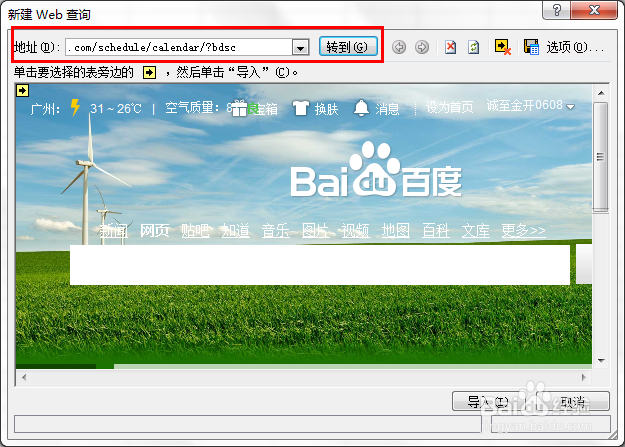Screen dimensions: 625x447
Task: Click the horizontal scrollbar left arrow
Action: [24, 377]
